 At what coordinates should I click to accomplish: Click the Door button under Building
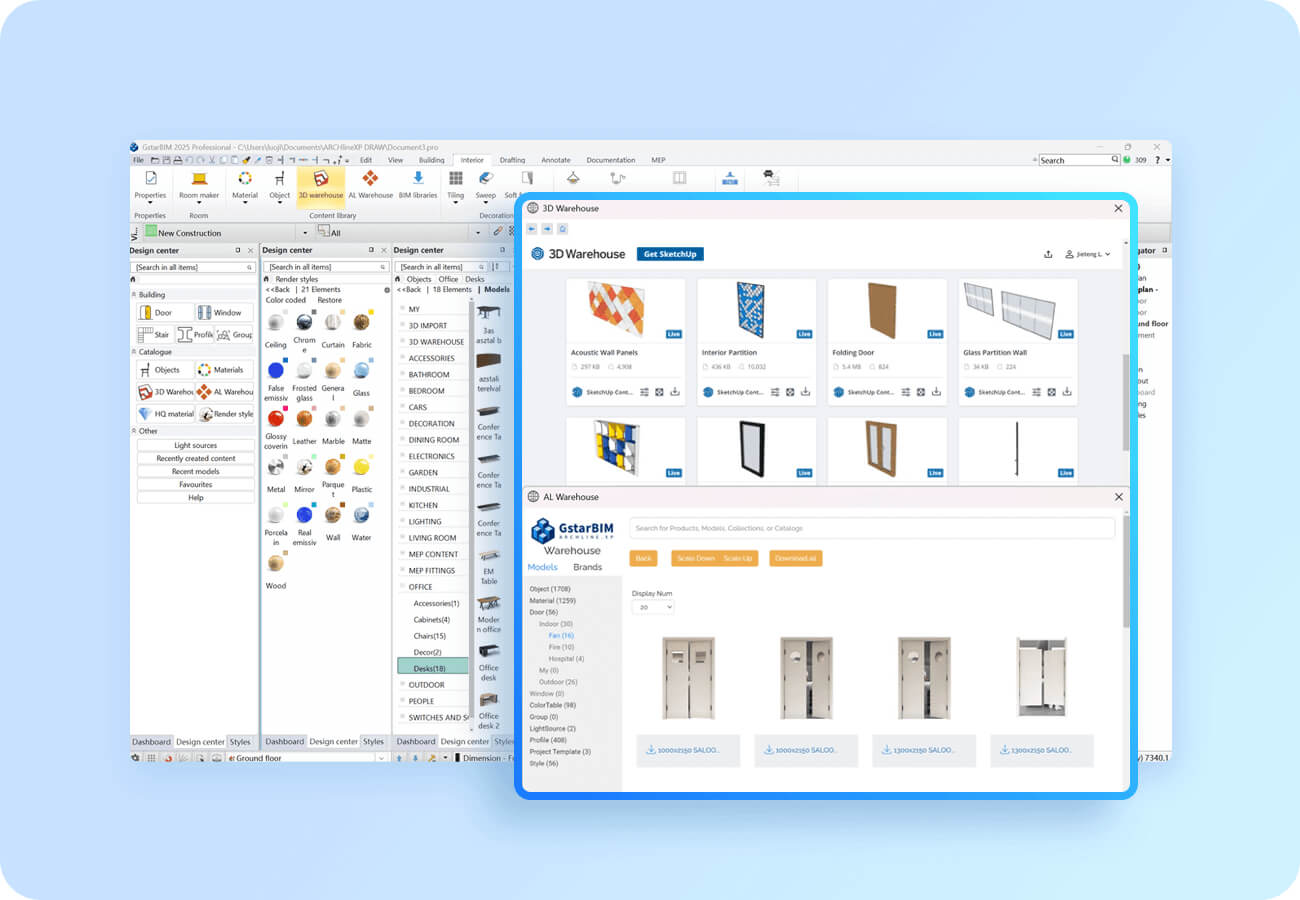166,313
